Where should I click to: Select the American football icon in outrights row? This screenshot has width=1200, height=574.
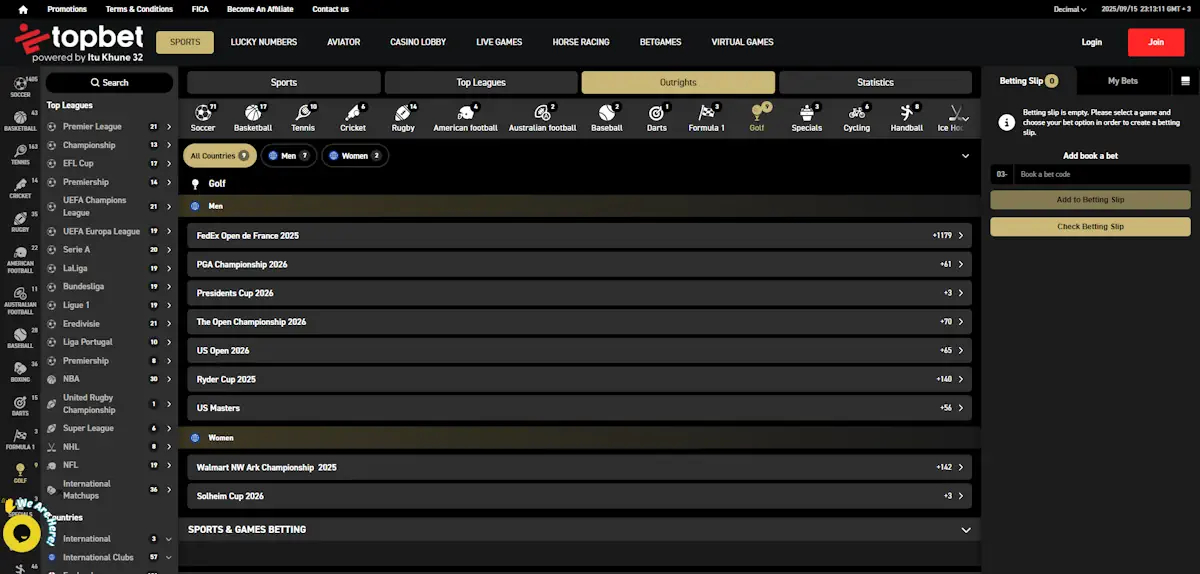pyautogui.click(x=465, y=117)
